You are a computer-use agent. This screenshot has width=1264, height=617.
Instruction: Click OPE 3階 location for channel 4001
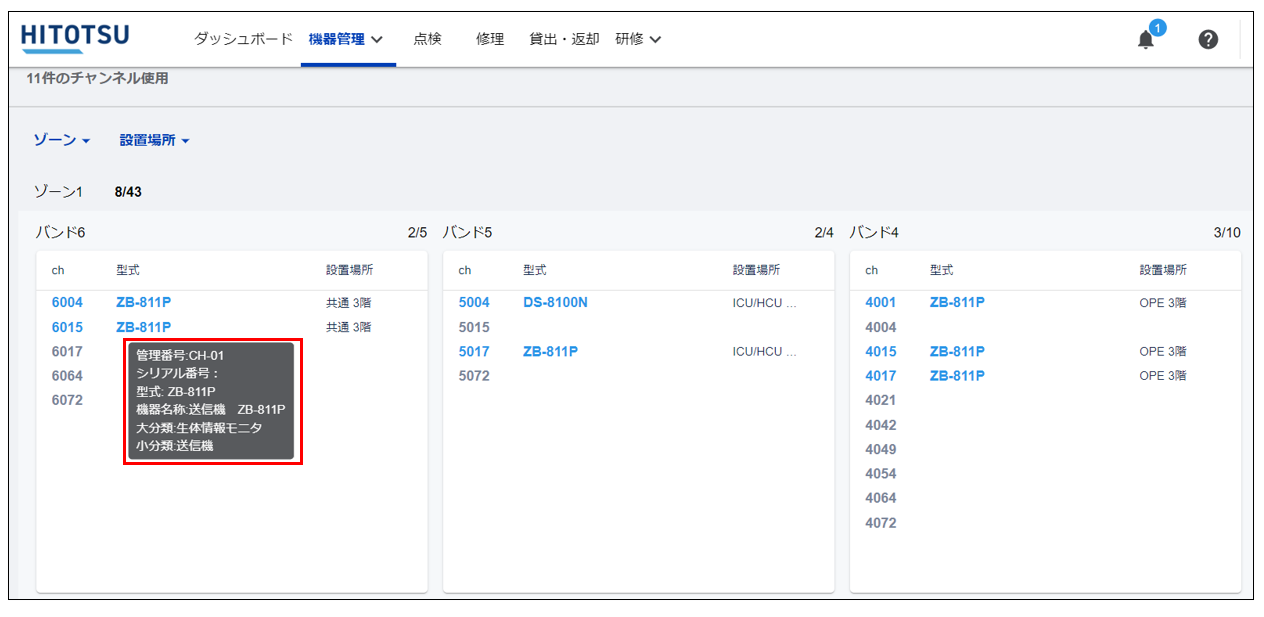click(1164, 302)
